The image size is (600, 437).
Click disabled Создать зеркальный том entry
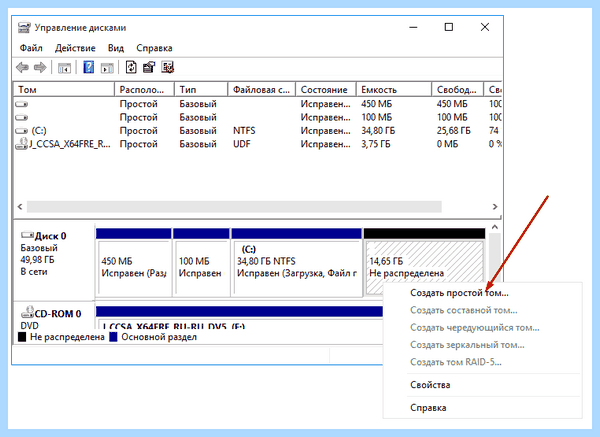point(467,345)
